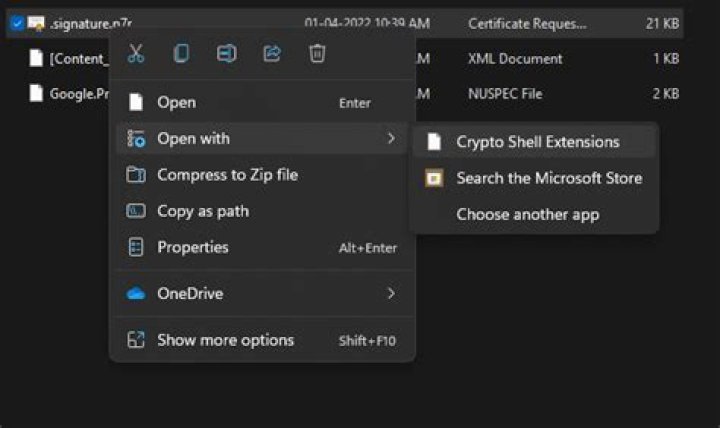Expand the Open with submenu arrow
The width and height of the screenshot is (720, 428).
click(x=391, y=138)
